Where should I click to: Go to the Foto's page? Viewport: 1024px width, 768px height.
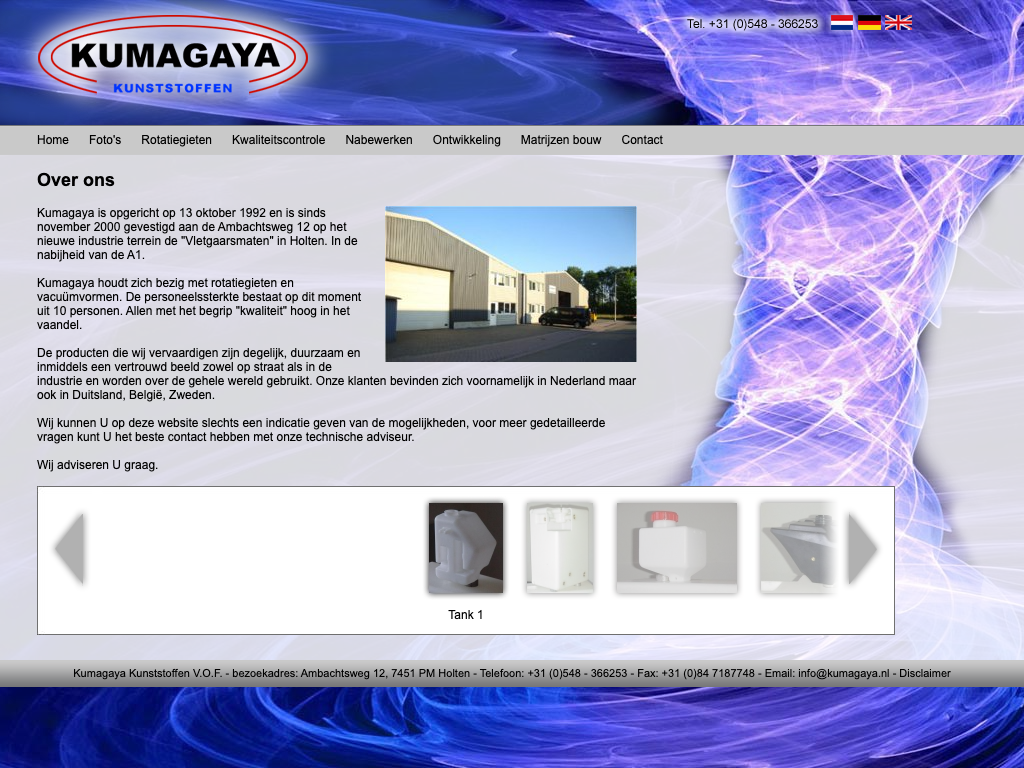(x=105, y=140)
